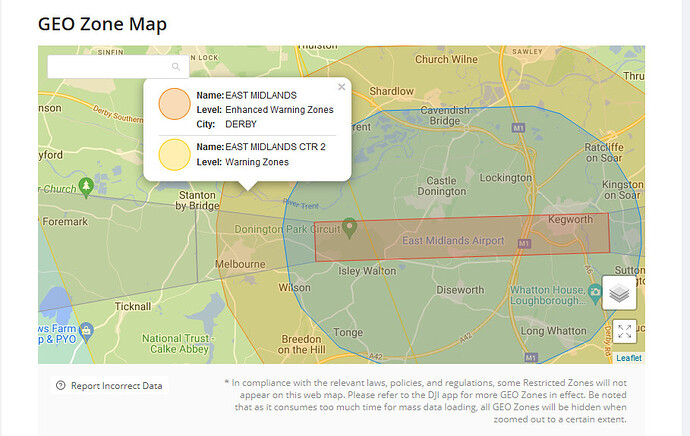Image resolution: width=690 pixels, height=436 pixels.
Task: Click the orange Enhanced Warning Zone swatch
Action: (x=174, y=104)
